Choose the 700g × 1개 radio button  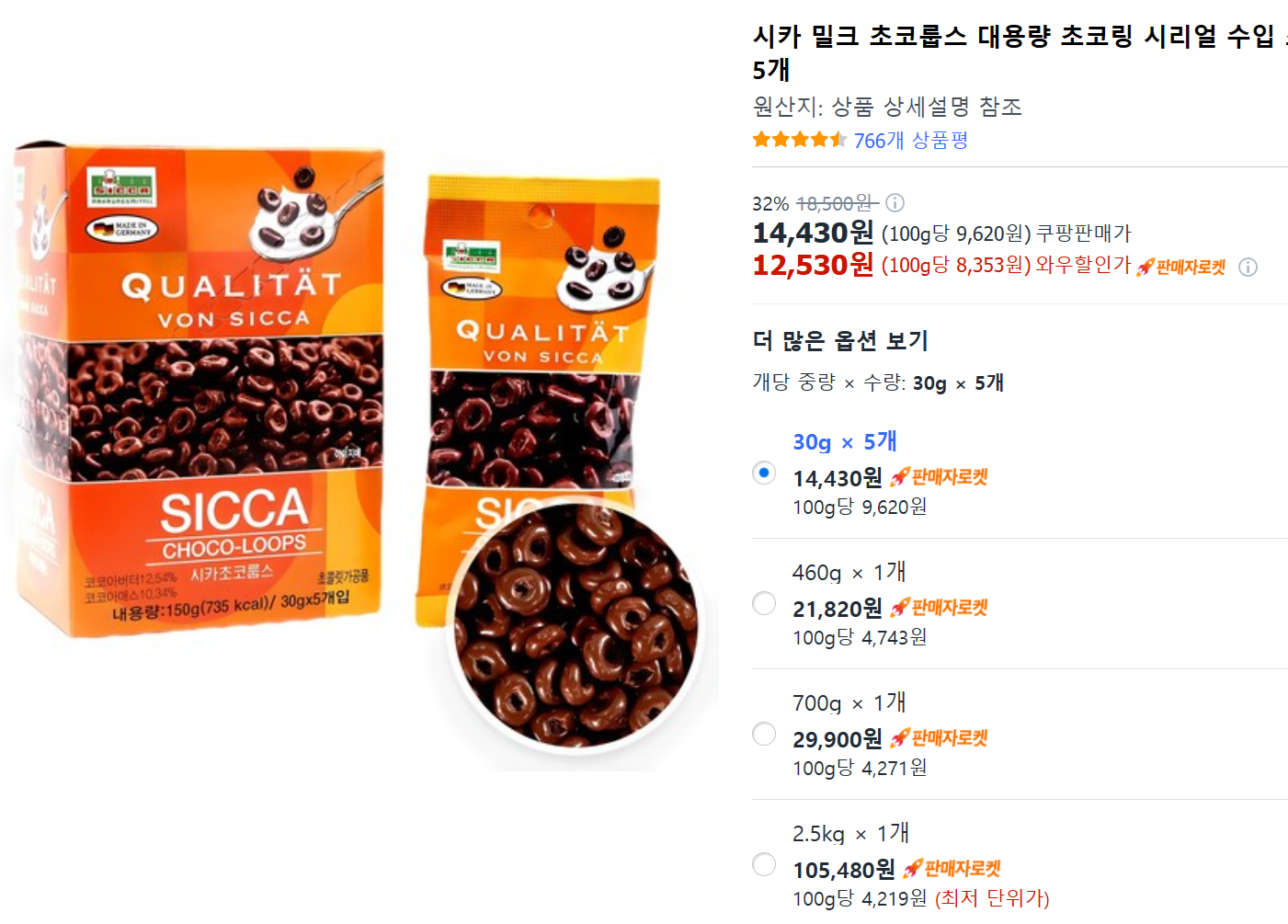(764, 734)
